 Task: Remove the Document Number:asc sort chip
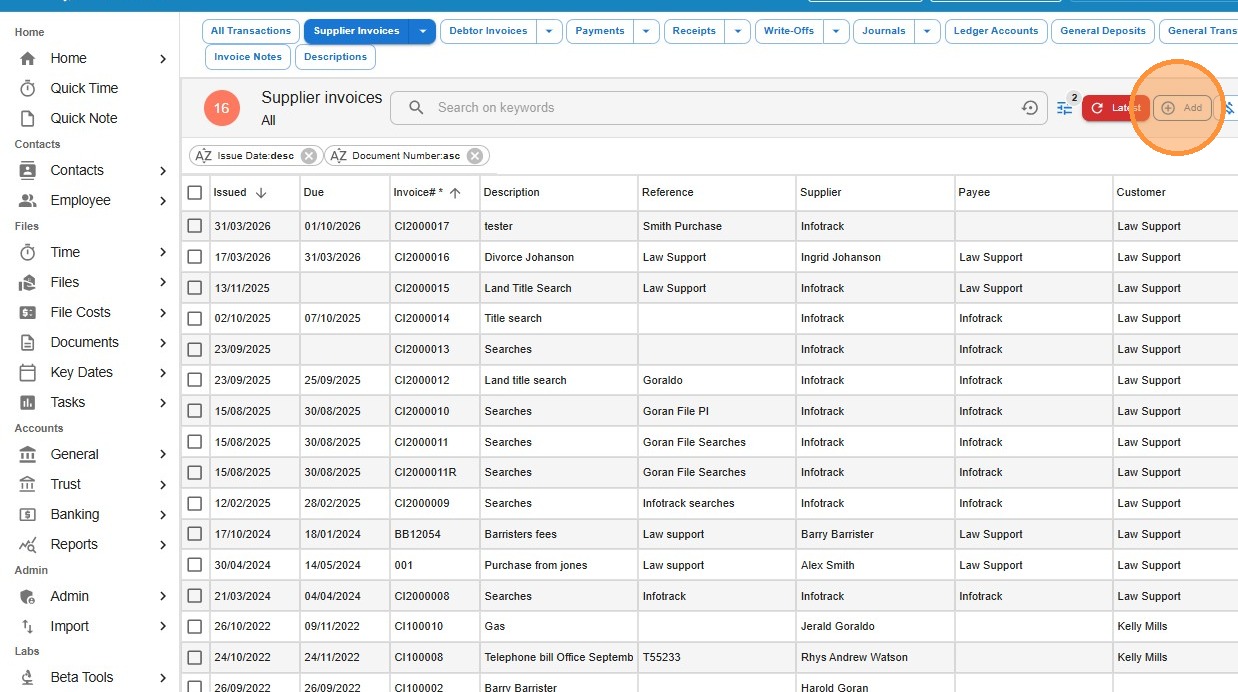pyautogui.click(x=475, y=156)
